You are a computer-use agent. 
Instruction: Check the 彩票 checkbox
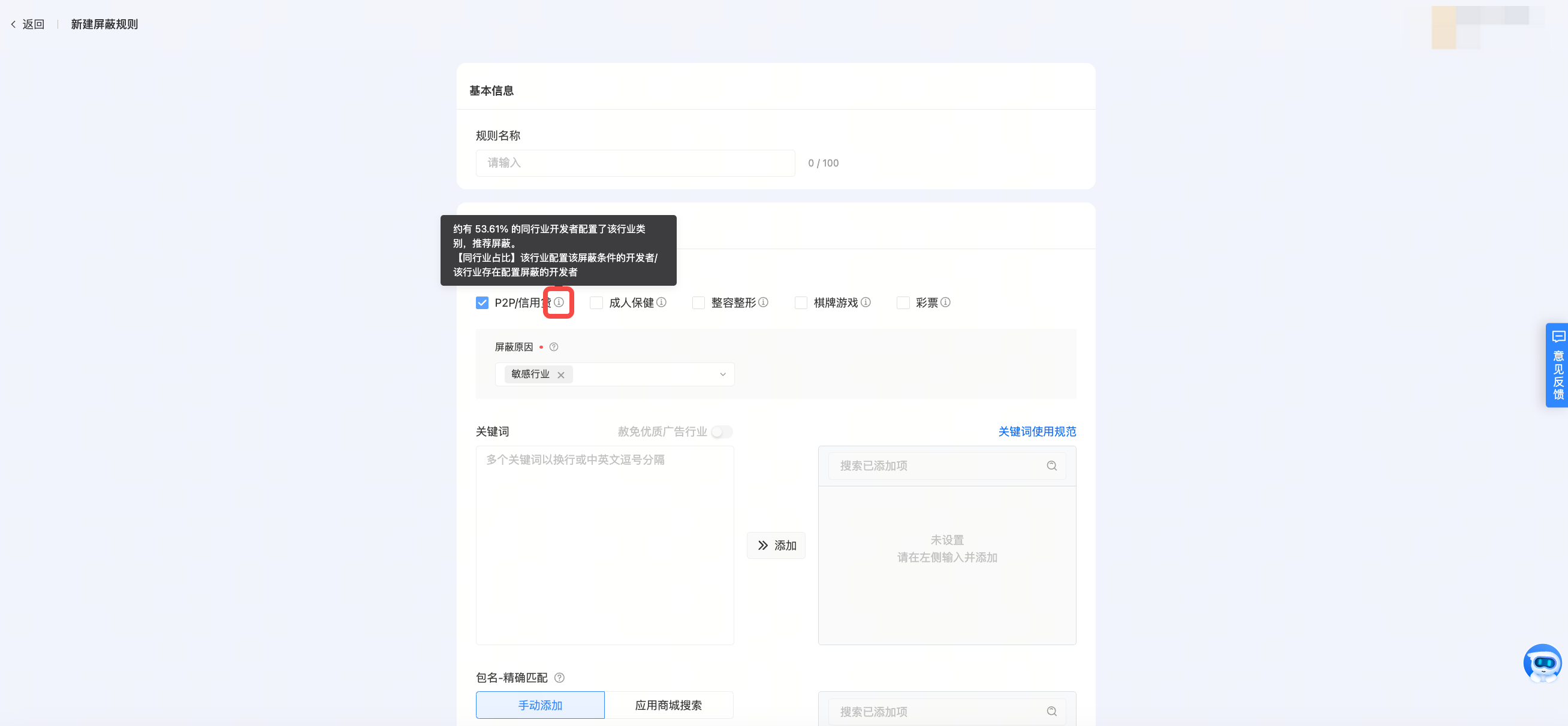(903, 302)
